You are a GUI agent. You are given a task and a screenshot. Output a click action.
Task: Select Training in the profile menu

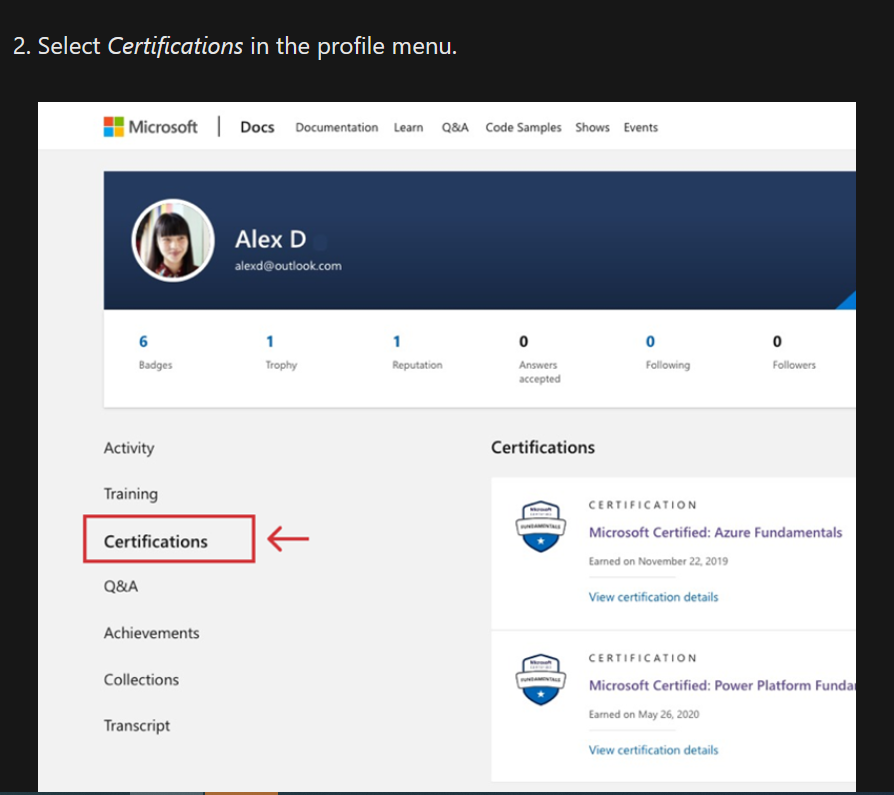click(x=131, y=493)
